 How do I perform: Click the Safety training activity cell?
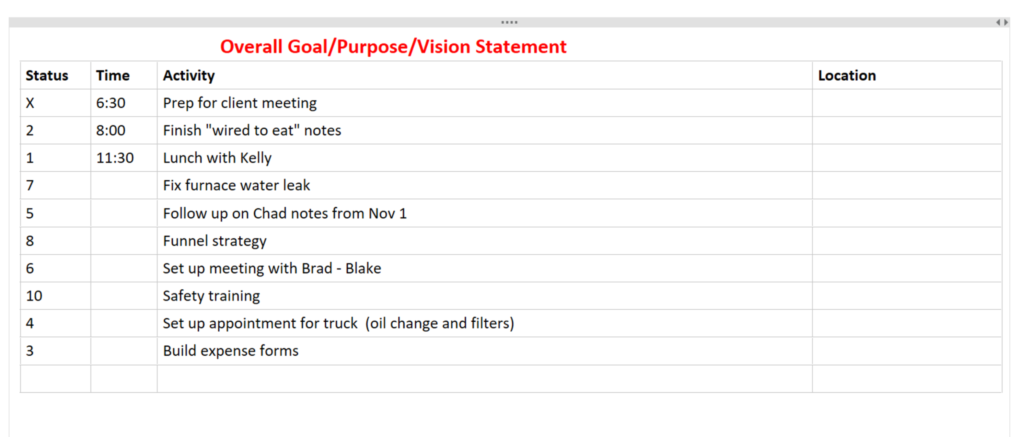(485, 296)
